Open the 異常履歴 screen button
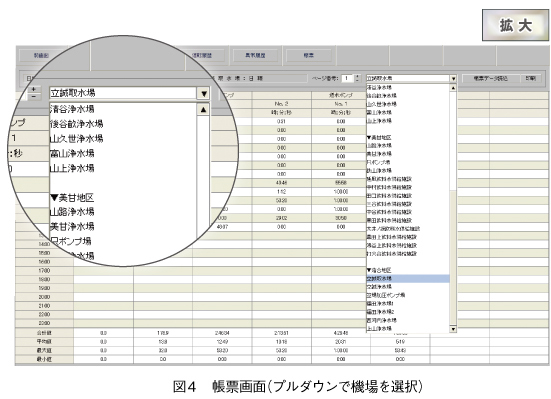551x399 pixels. pyautogui.click(x=255, y=56)
